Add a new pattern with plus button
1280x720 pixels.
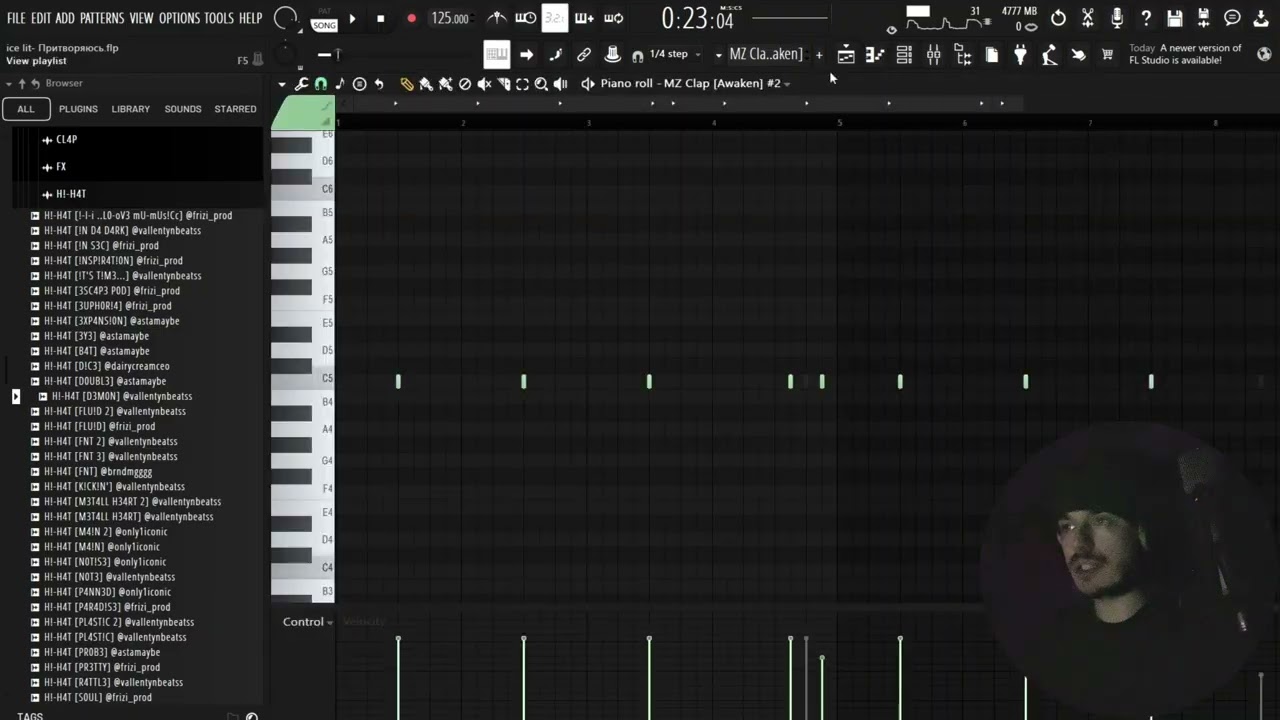(x=819, y=55)
